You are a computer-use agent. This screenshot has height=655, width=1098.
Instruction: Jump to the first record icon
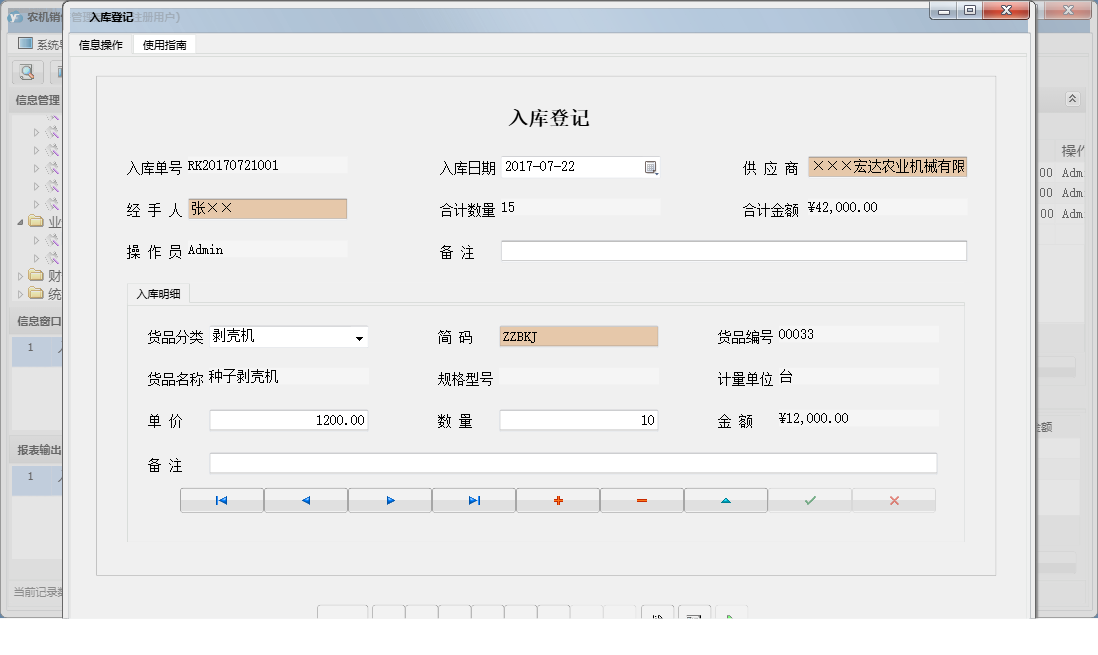222,500
